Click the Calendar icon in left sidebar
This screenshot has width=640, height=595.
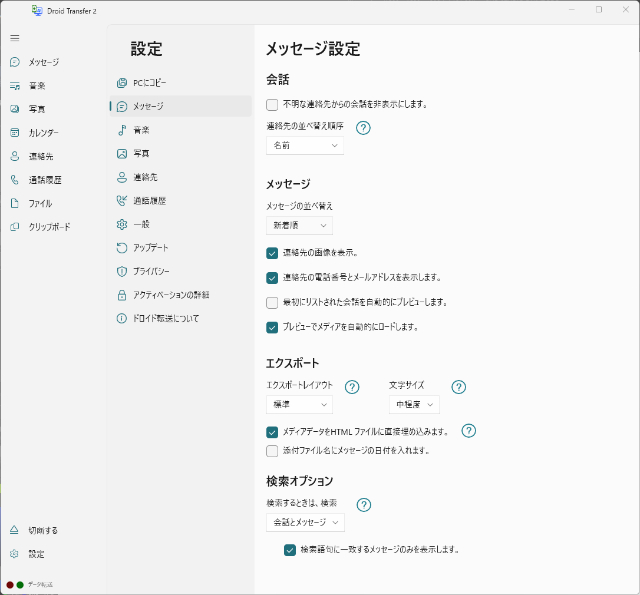15,133
